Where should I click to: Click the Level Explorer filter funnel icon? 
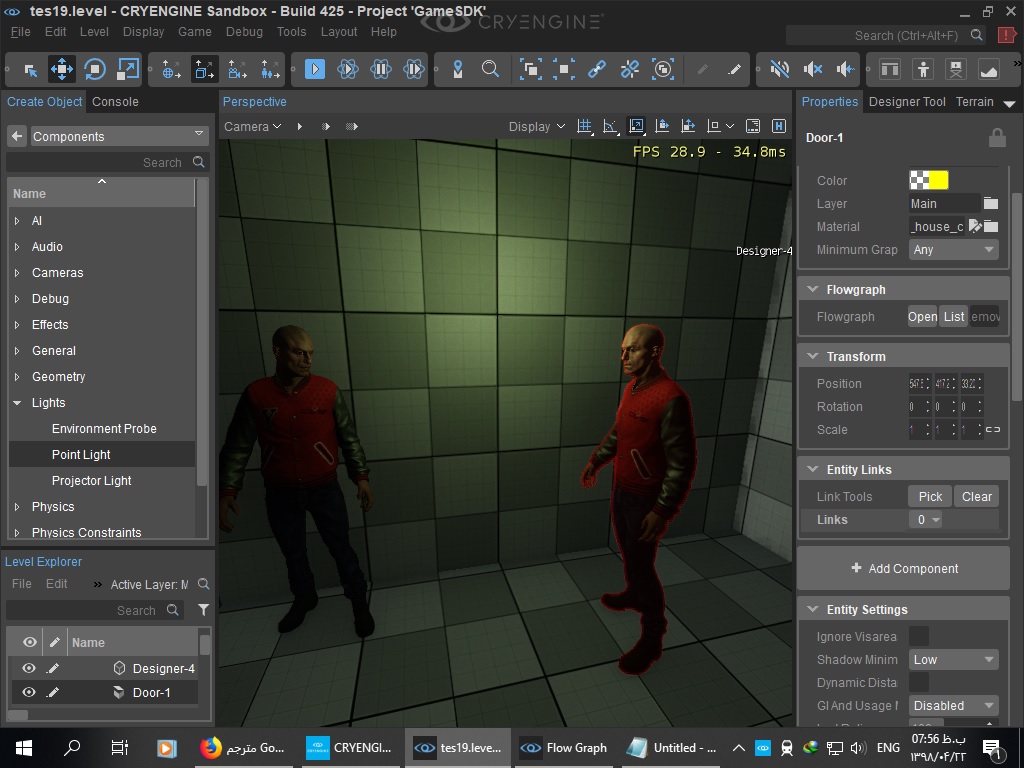click(x=204, y=609)
